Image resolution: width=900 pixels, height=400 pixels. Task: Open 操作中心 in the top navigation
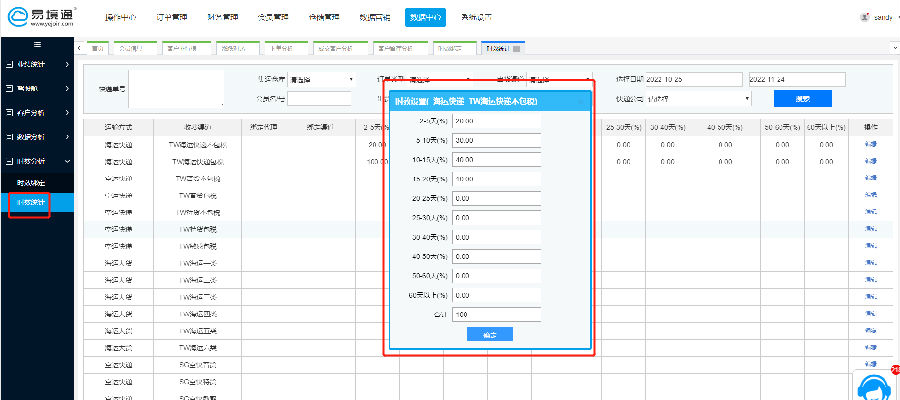121,17
